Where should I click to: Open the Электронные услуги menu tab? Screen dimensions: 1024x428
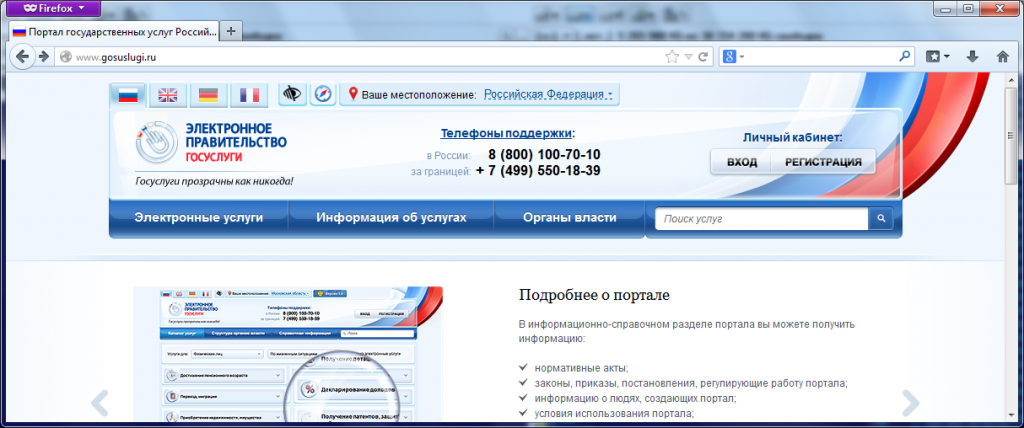click(198, 217)
